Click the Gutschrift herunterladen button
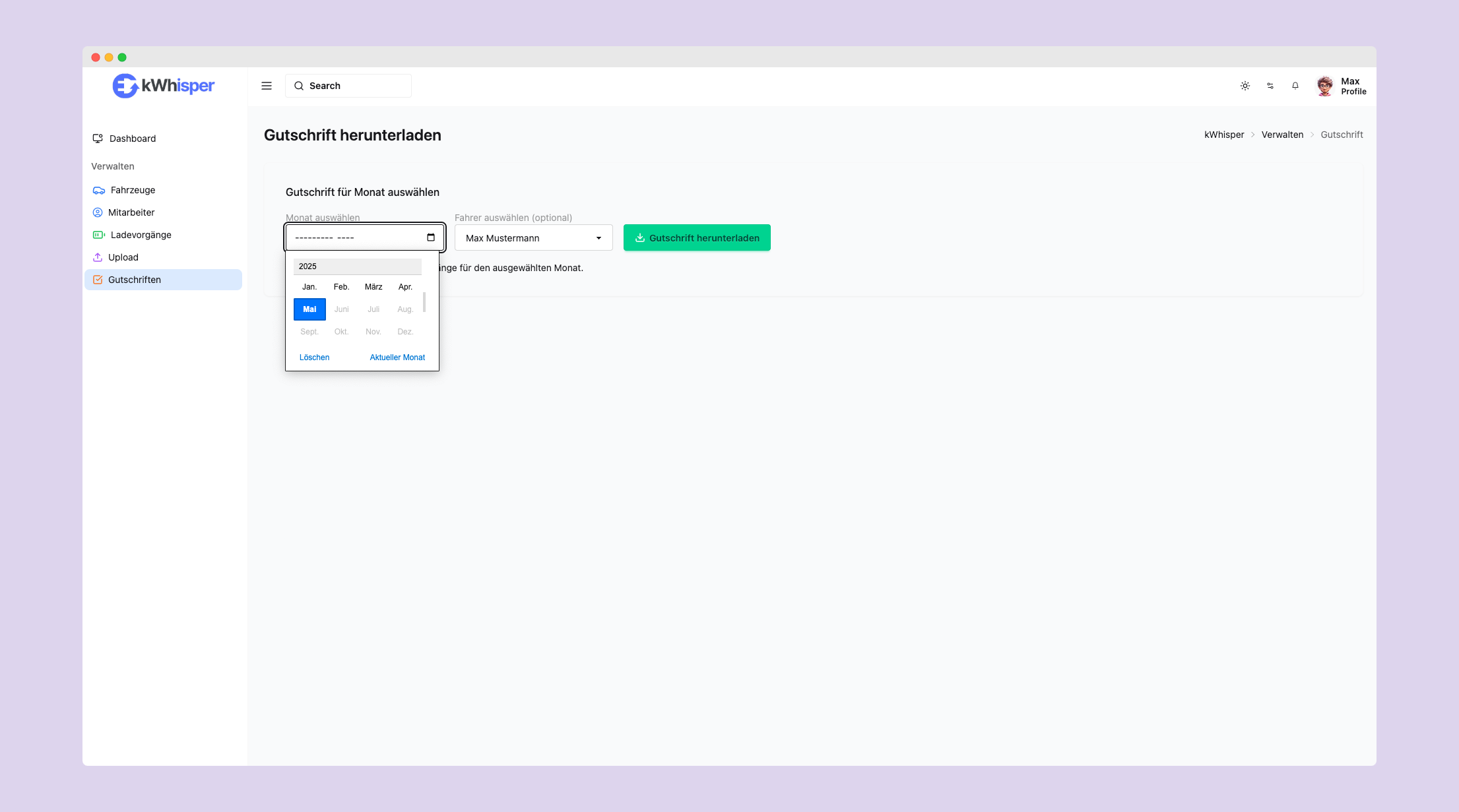1459x812 pixels. tap(697, 237)
